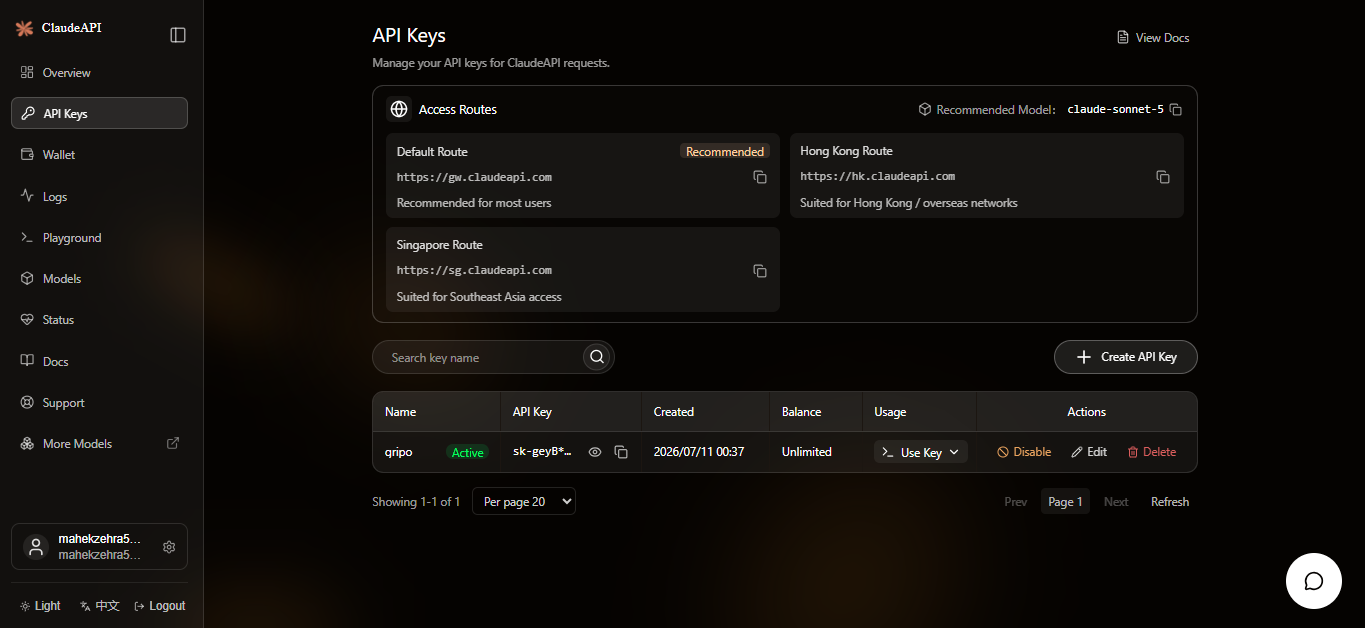This screenshot has height=628, width=1365.
Task: Click the Recommended badge on Default Route
Action: [725, 152]
